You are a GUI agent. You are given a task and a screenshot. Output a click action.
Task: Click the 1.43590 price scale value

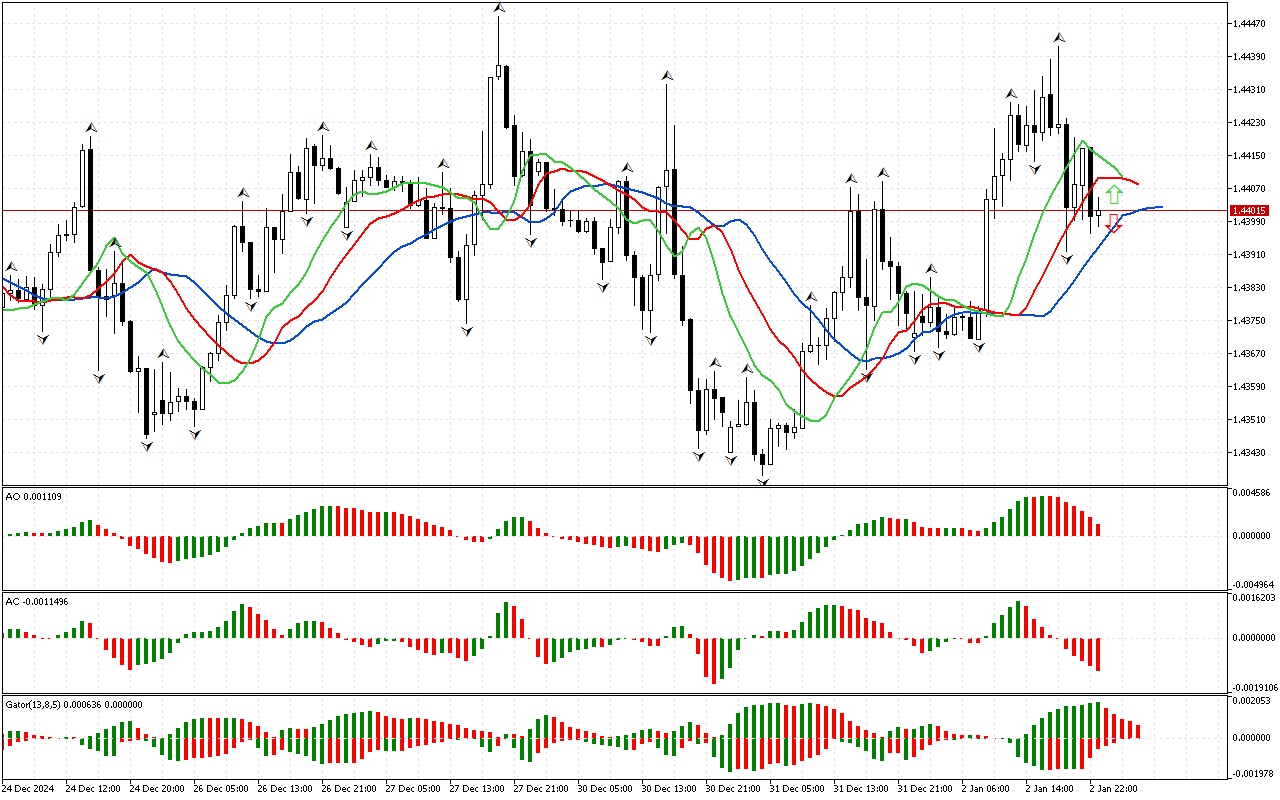1250,386
